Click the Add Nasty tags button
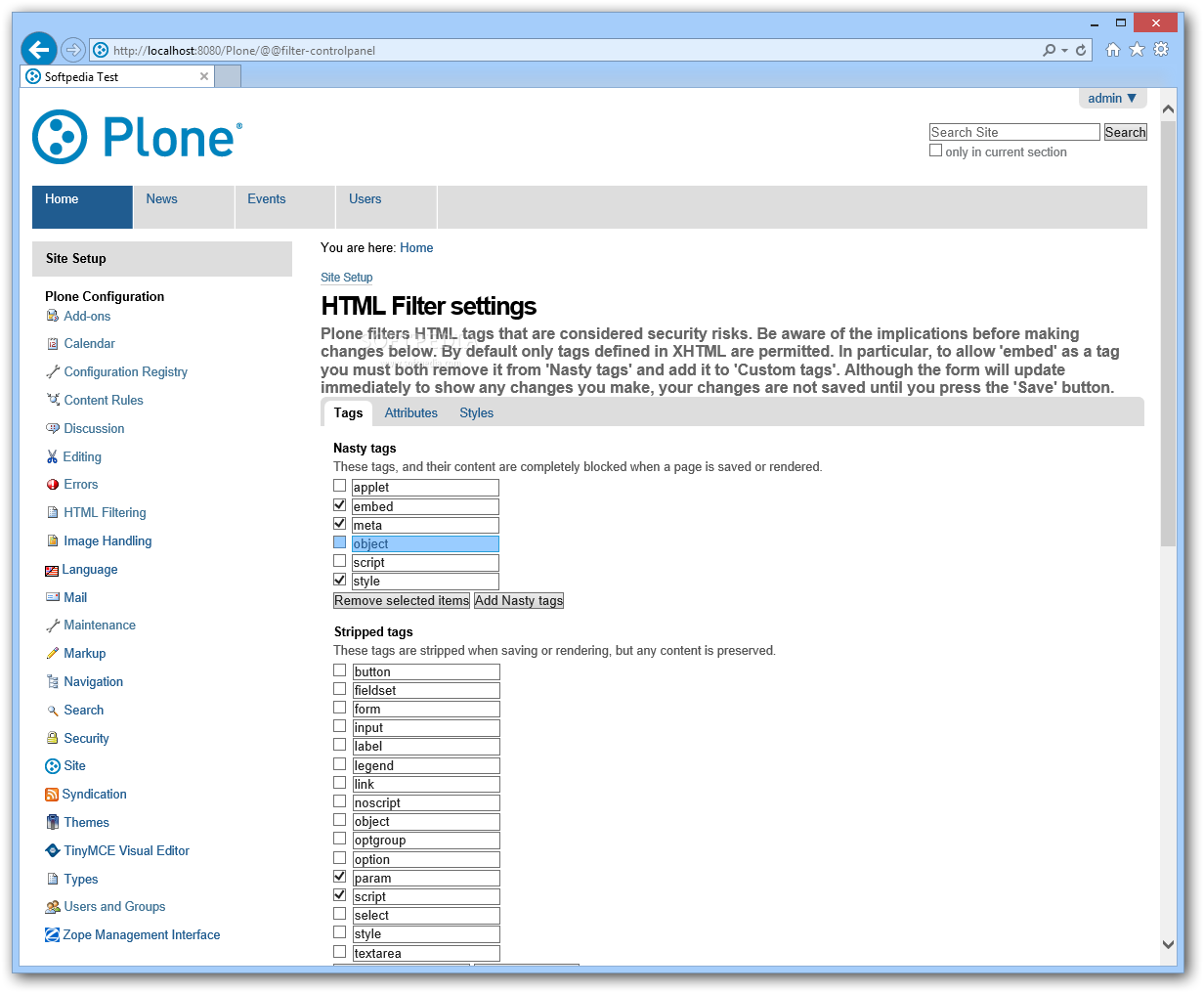This screenshot has height=993, width=1204. (519, 601)
